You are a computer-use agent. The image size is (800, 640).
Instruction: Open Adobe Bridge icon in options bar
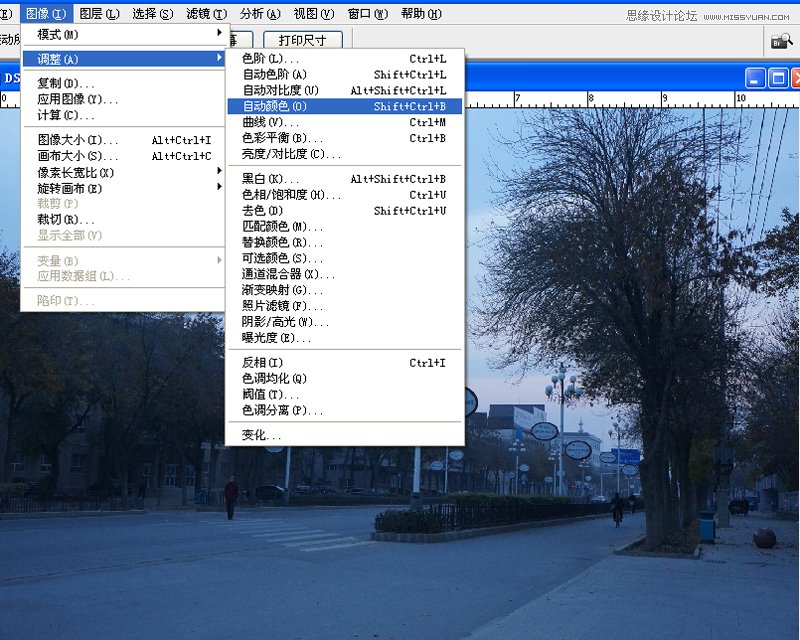(781, 40)
